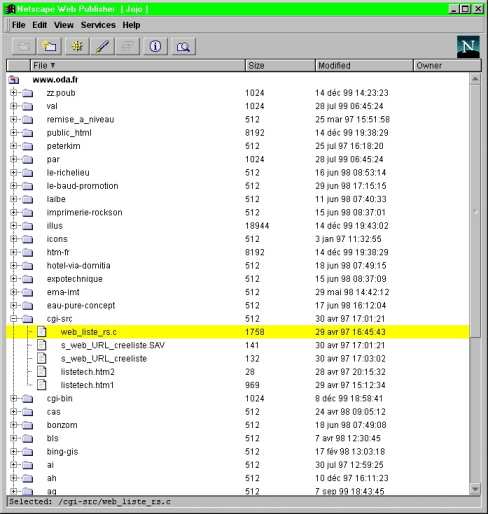Viewport: 488px width, 514px height.
Task: Expand the eau-pure-concept folder
Action: (x=13, y=305)
